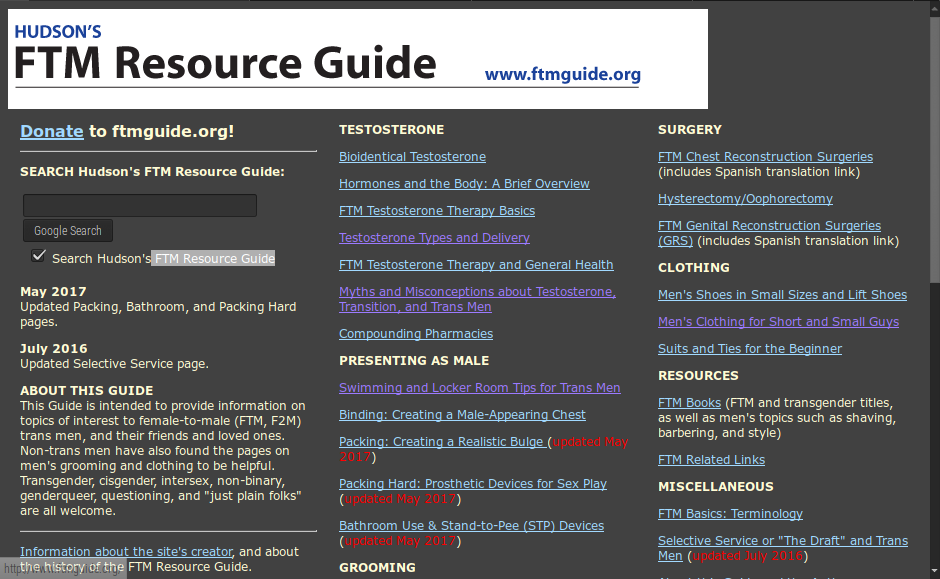The image size is (940, 579).
Task: Click the May 2017 update heading
Action: 53,291
